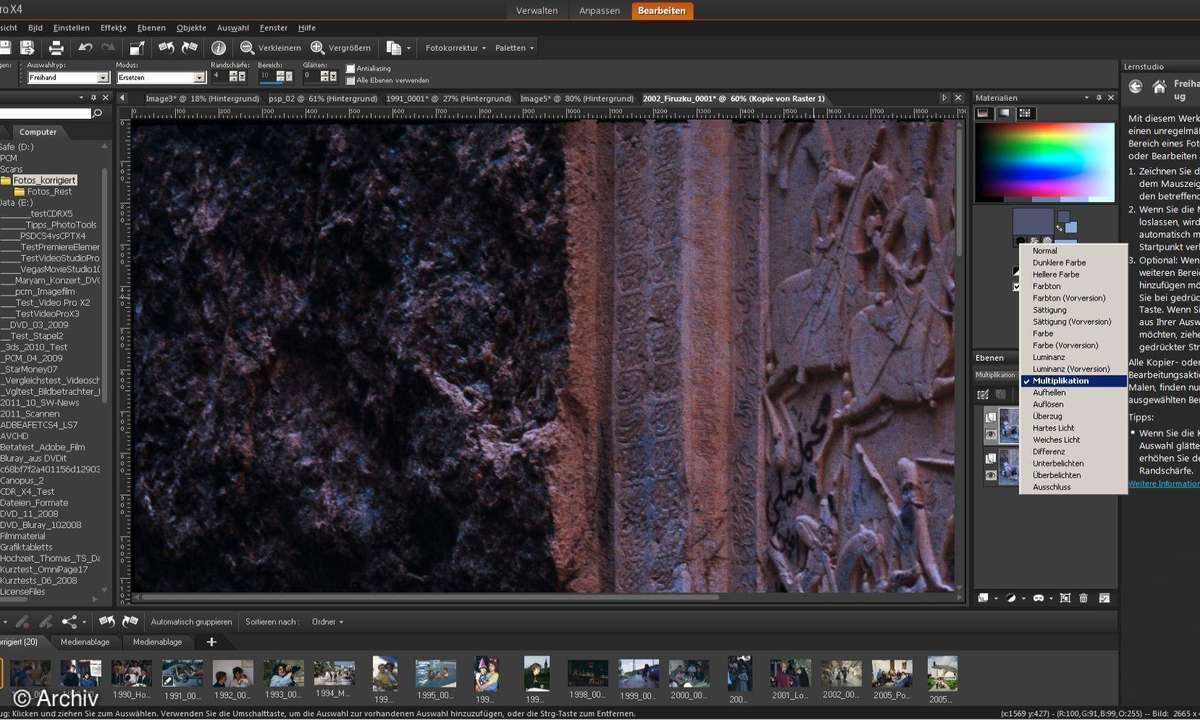Open Weitere Informationen link

1164,484
